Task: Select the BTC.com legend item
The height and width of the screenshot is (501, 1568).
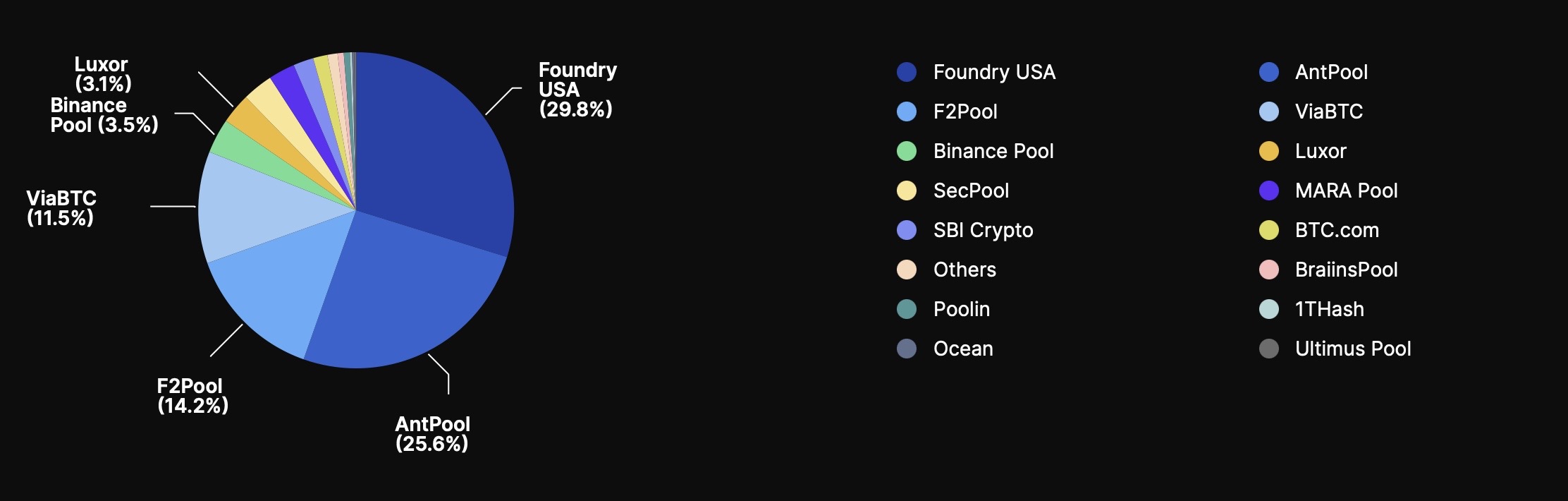Action: [1337, 230]
